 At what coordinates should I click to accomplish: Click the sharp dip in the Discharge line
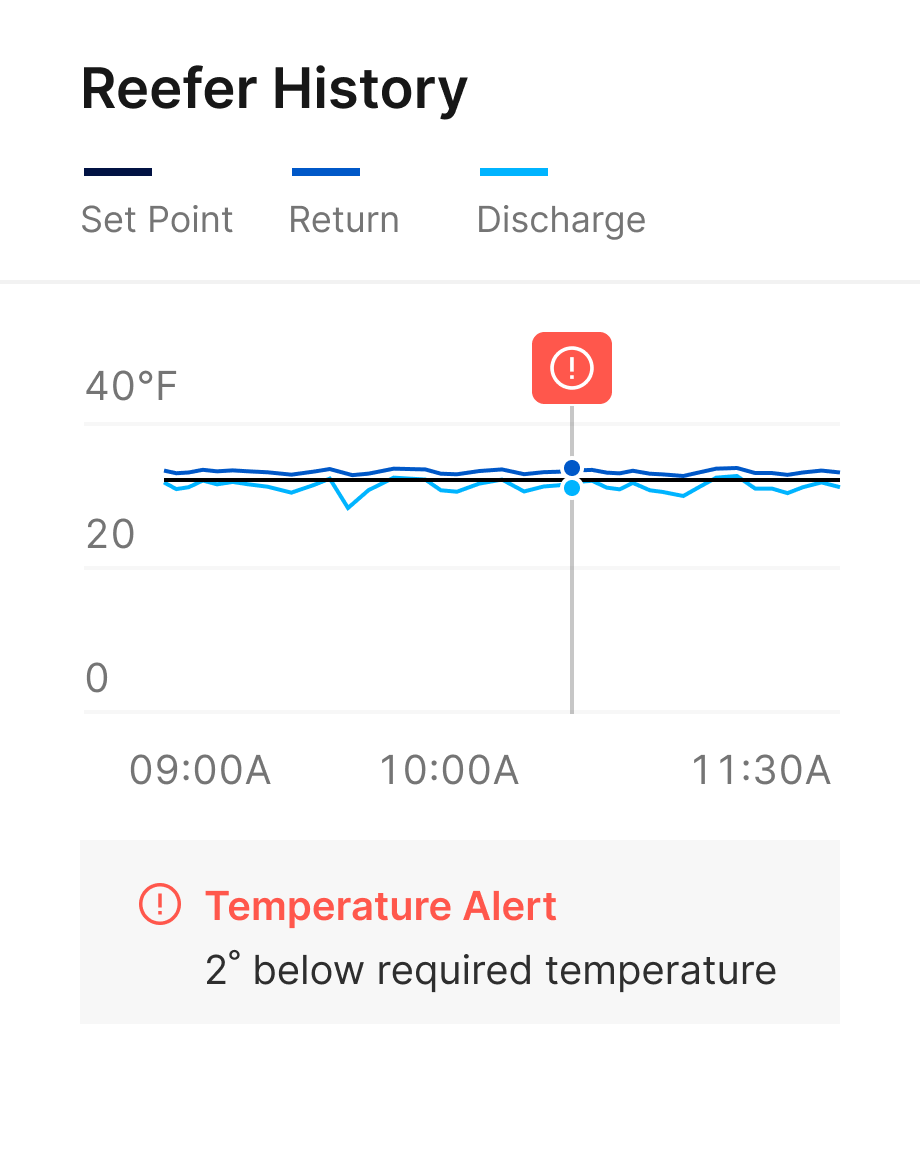point(348,507)
